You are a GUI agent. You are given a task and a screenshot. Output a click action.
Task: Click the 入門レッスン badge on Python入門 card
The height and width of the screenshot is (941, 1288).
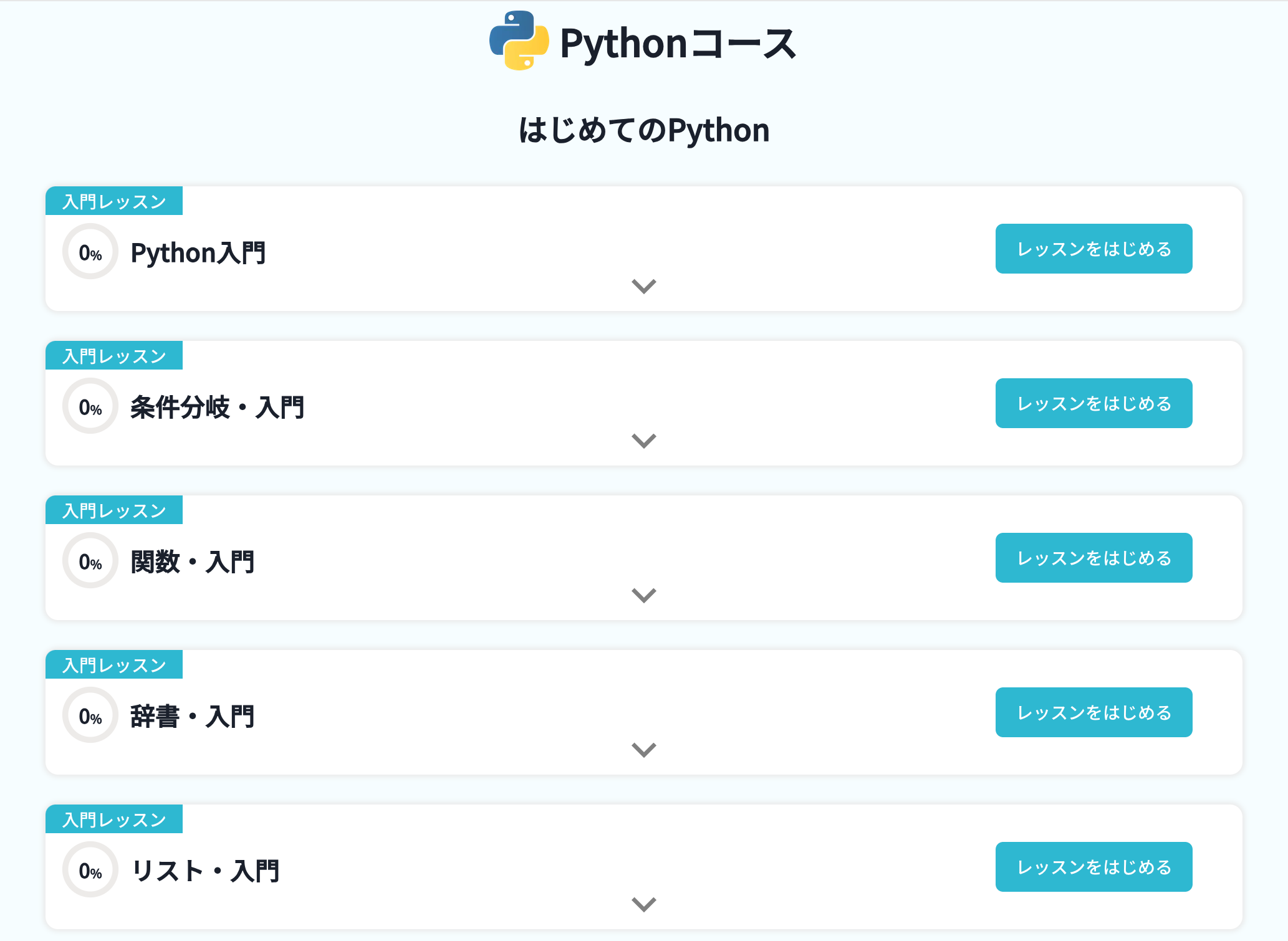(114, 201)
